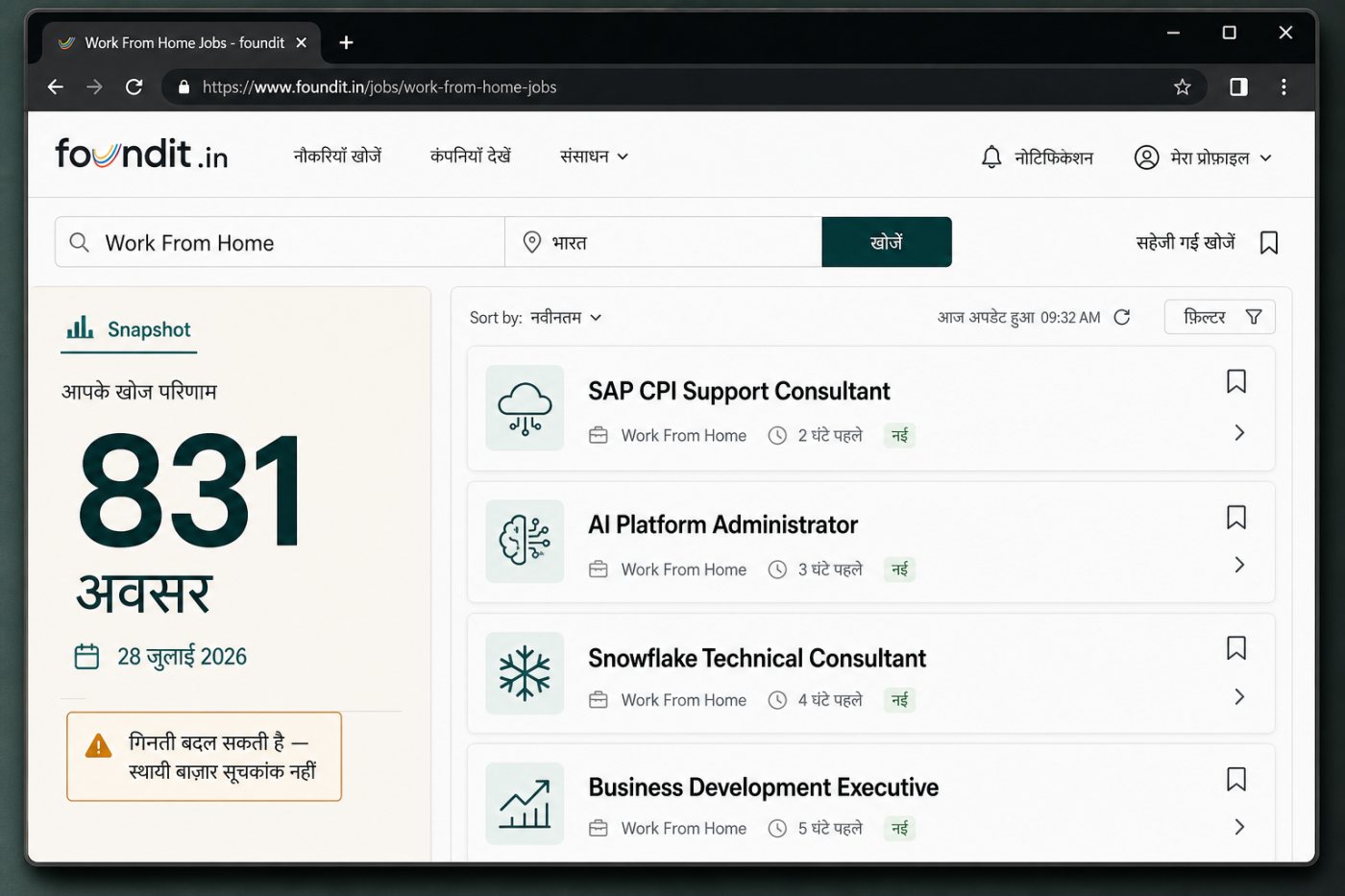The width and height of the screenshot is (1345, 896).
Task: Click the browser forward arrow
Action: click(x=94, y=87)
